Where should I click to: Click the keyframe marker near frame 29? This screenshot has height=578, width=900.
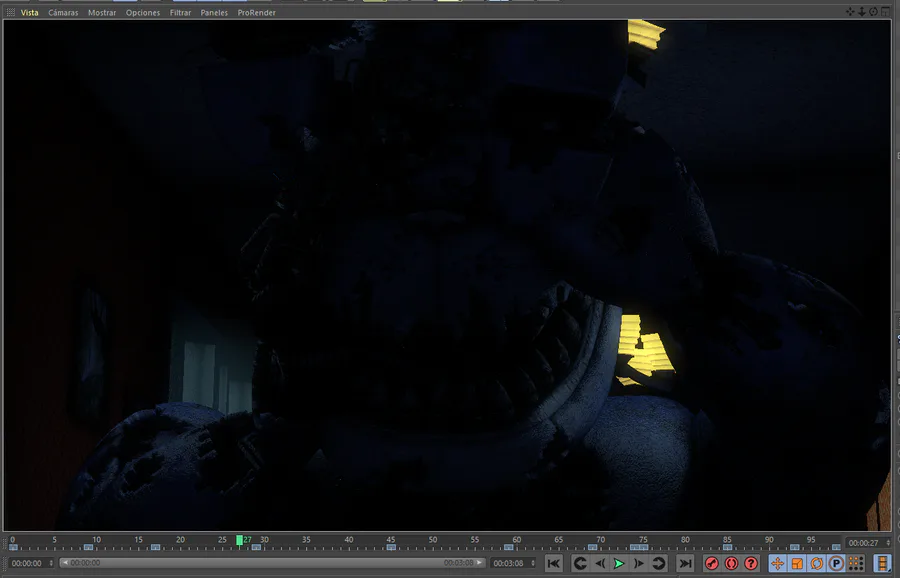(x=256, y=547)
